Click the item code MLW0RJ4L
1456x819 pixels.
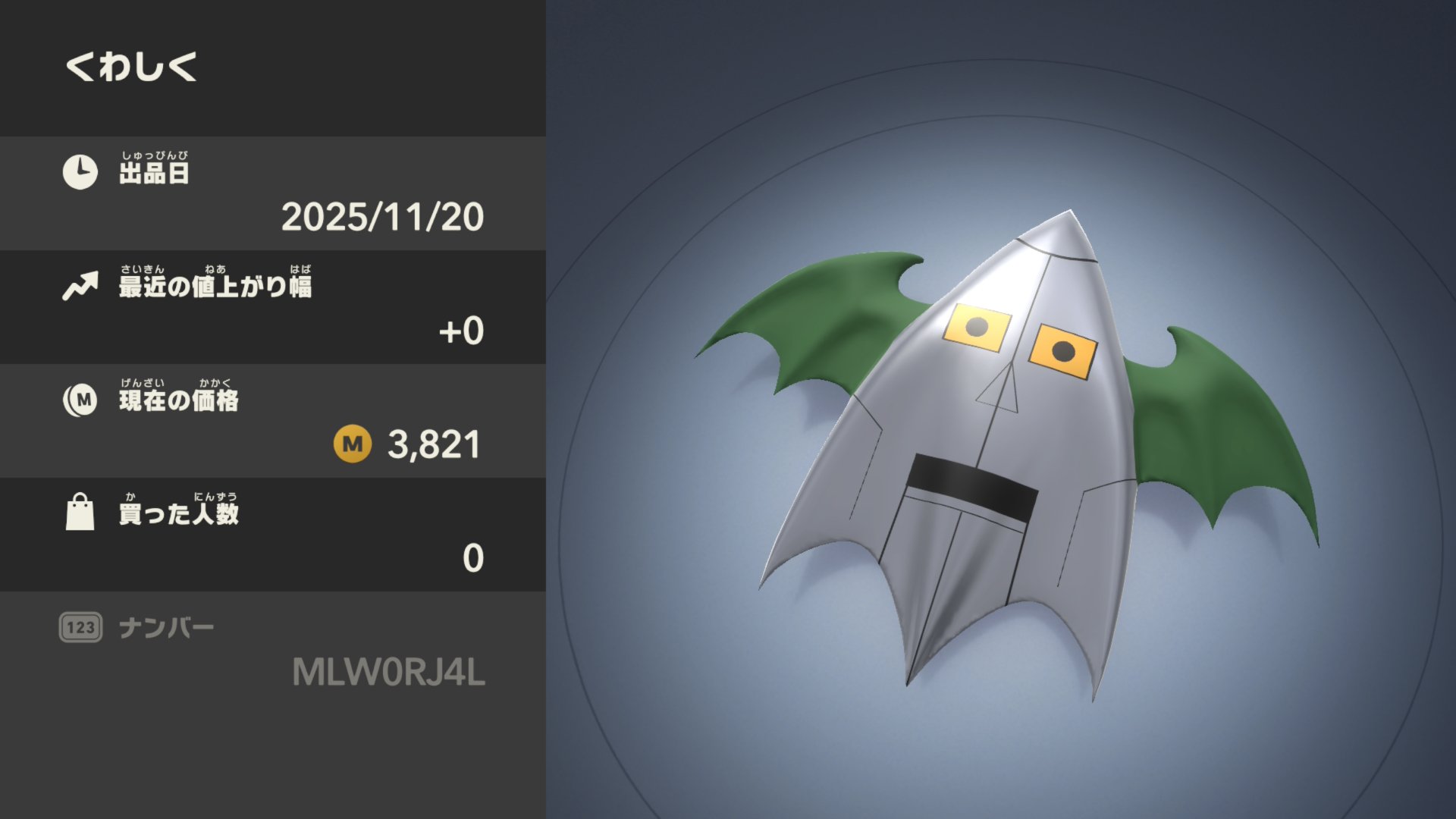(x=388, y=673)
